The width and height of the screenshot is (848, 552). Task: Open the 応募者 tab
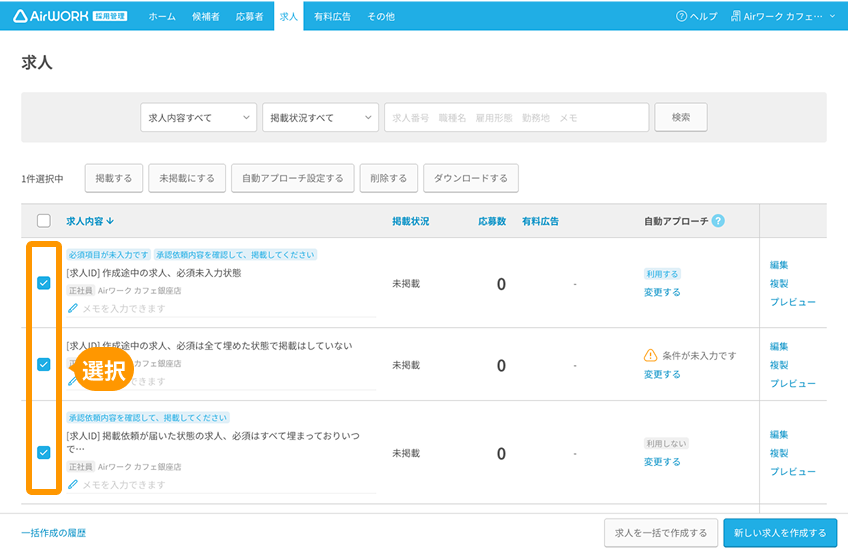click(249, 16)
